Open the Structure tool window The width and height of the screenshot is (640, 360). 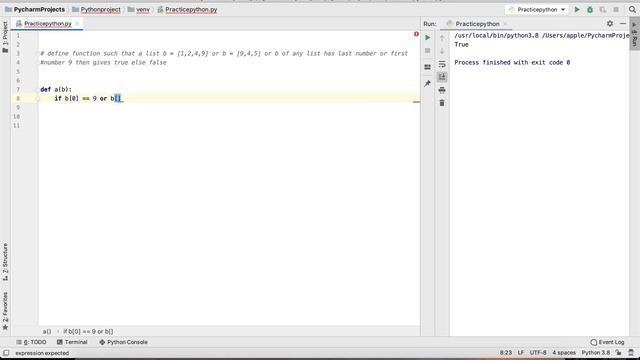(5, 261)
